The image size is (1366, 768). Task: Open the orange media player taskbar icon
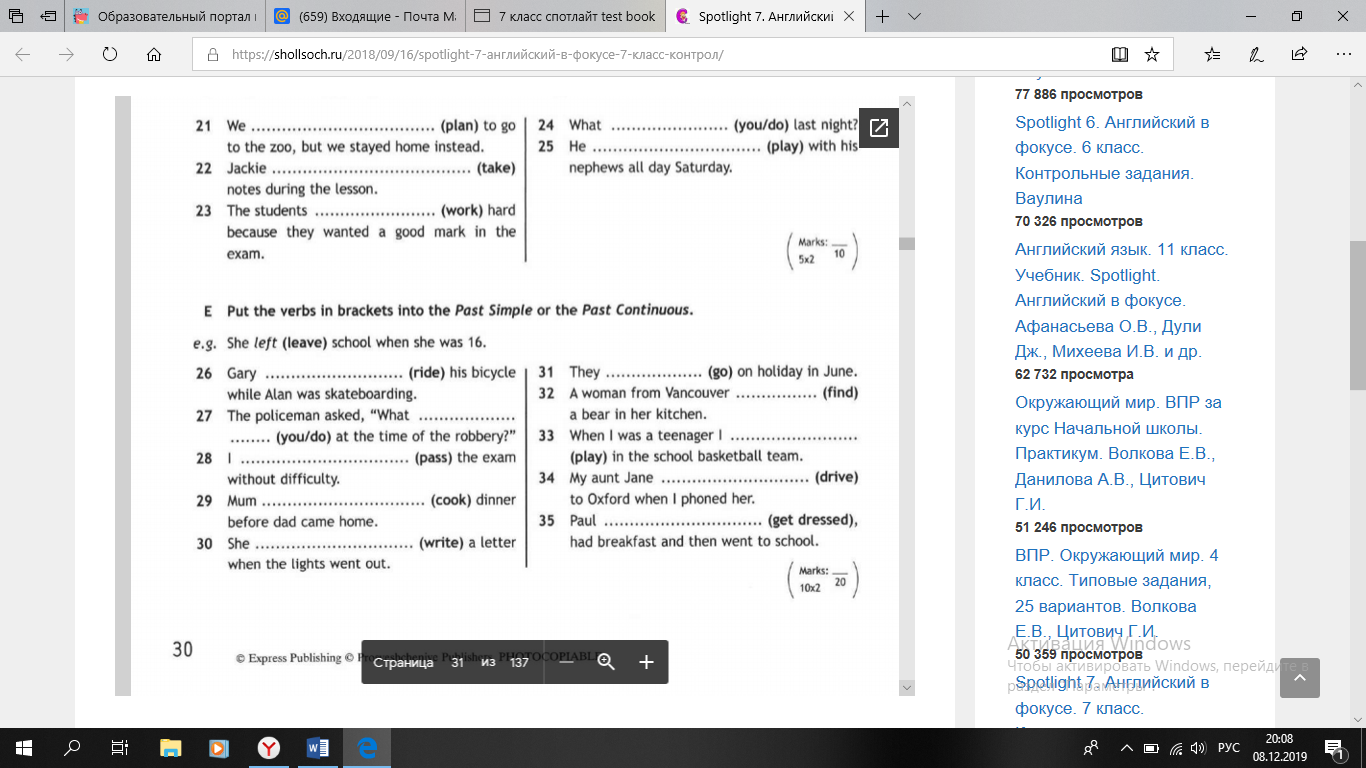(x=219, y=747)
